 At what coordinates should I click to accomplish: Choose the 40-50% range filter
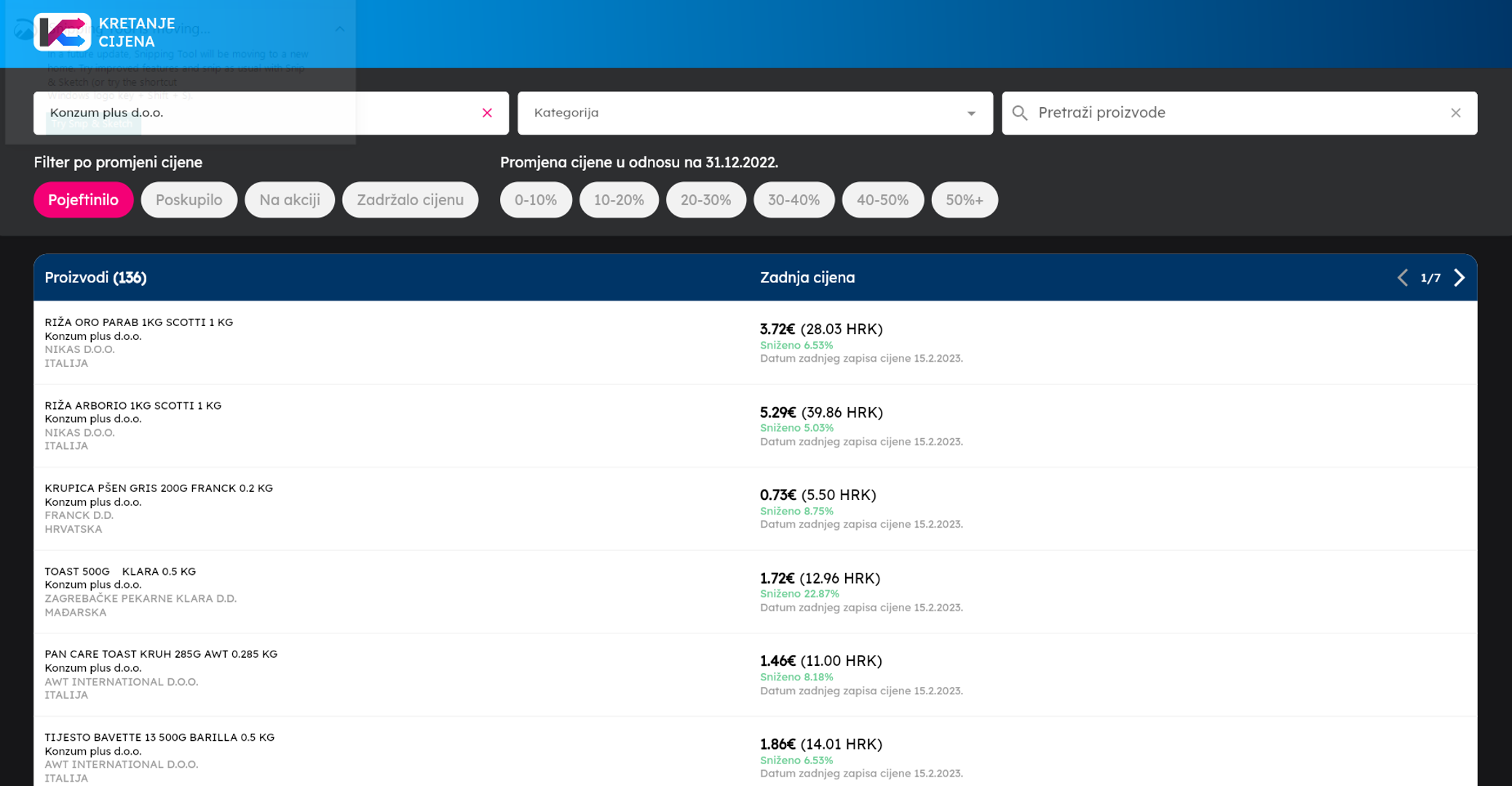coord(882,200)
